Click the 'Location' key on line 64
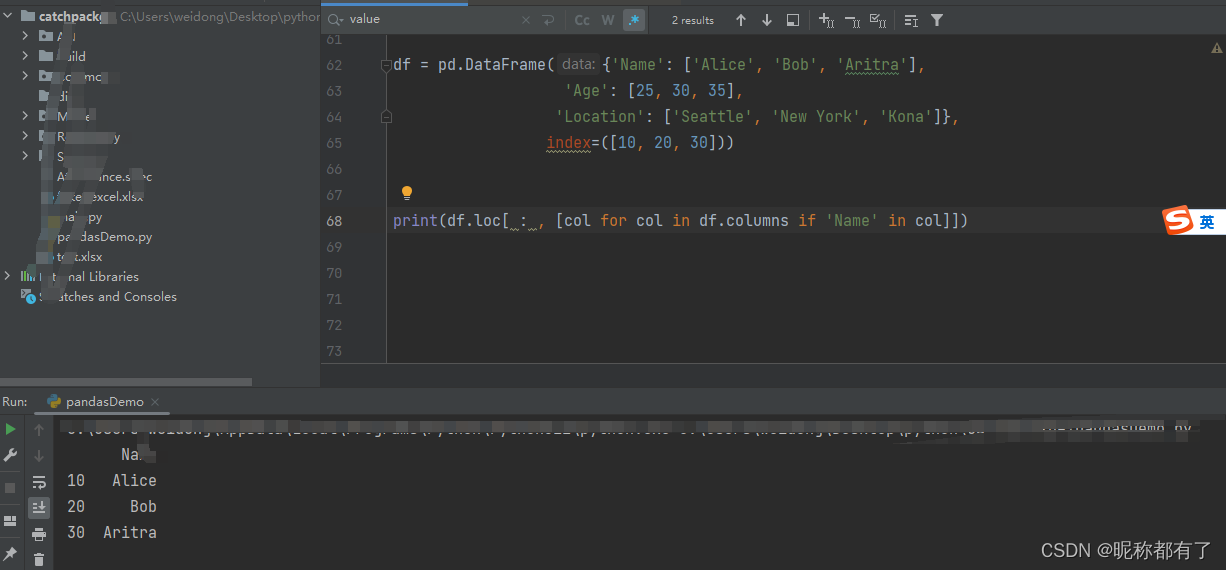Viewport: 1226px width, 570px height. pyautogui.click(x=600, y=117)
